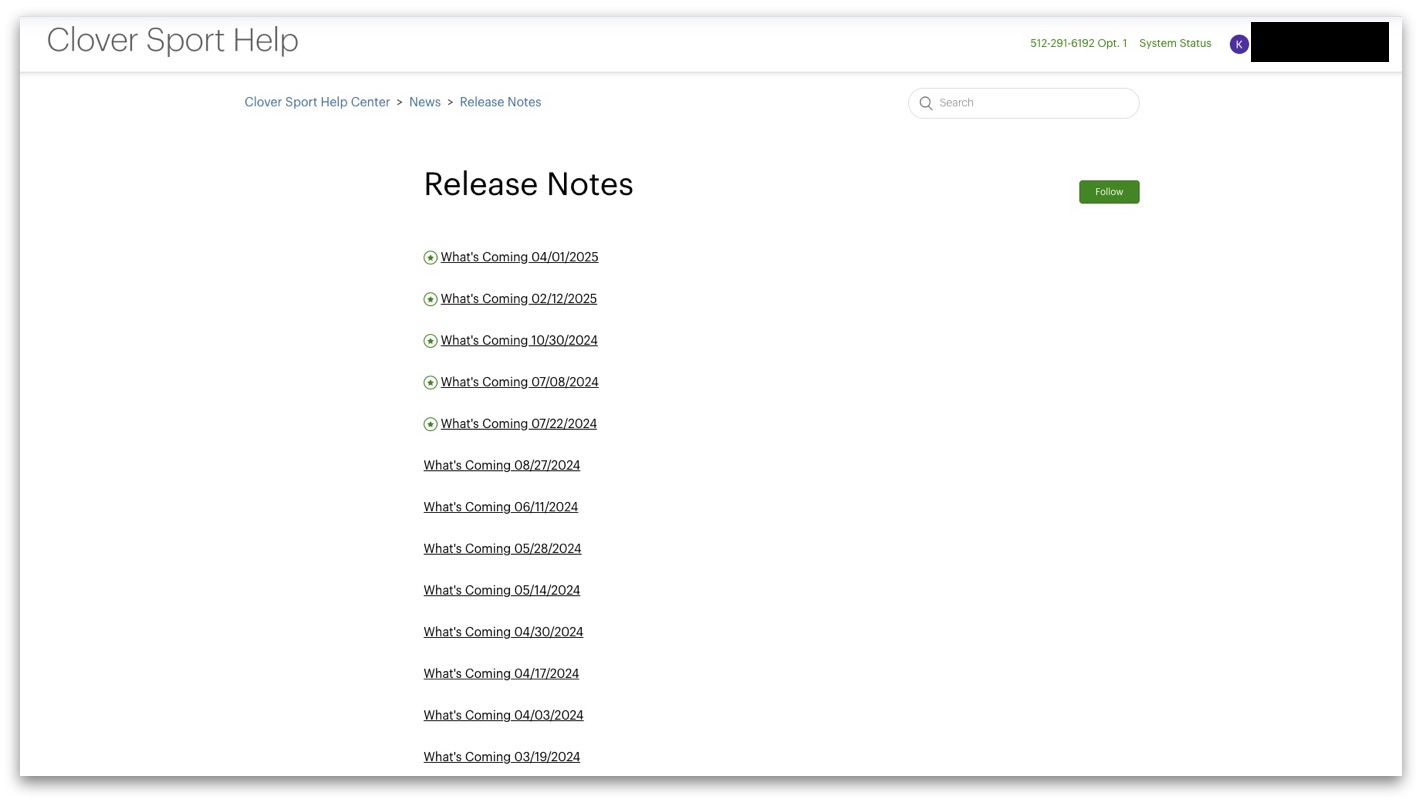Click the promoted star icon beside 07/08/2024

(x=430, y=383)
